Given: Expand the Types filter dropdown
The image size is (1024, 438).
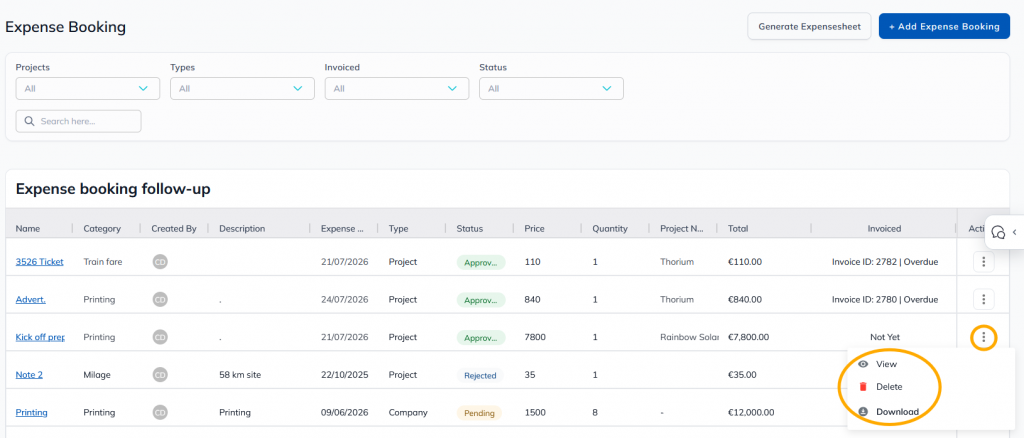Looking at the screenshot, I should pos(242,89).
